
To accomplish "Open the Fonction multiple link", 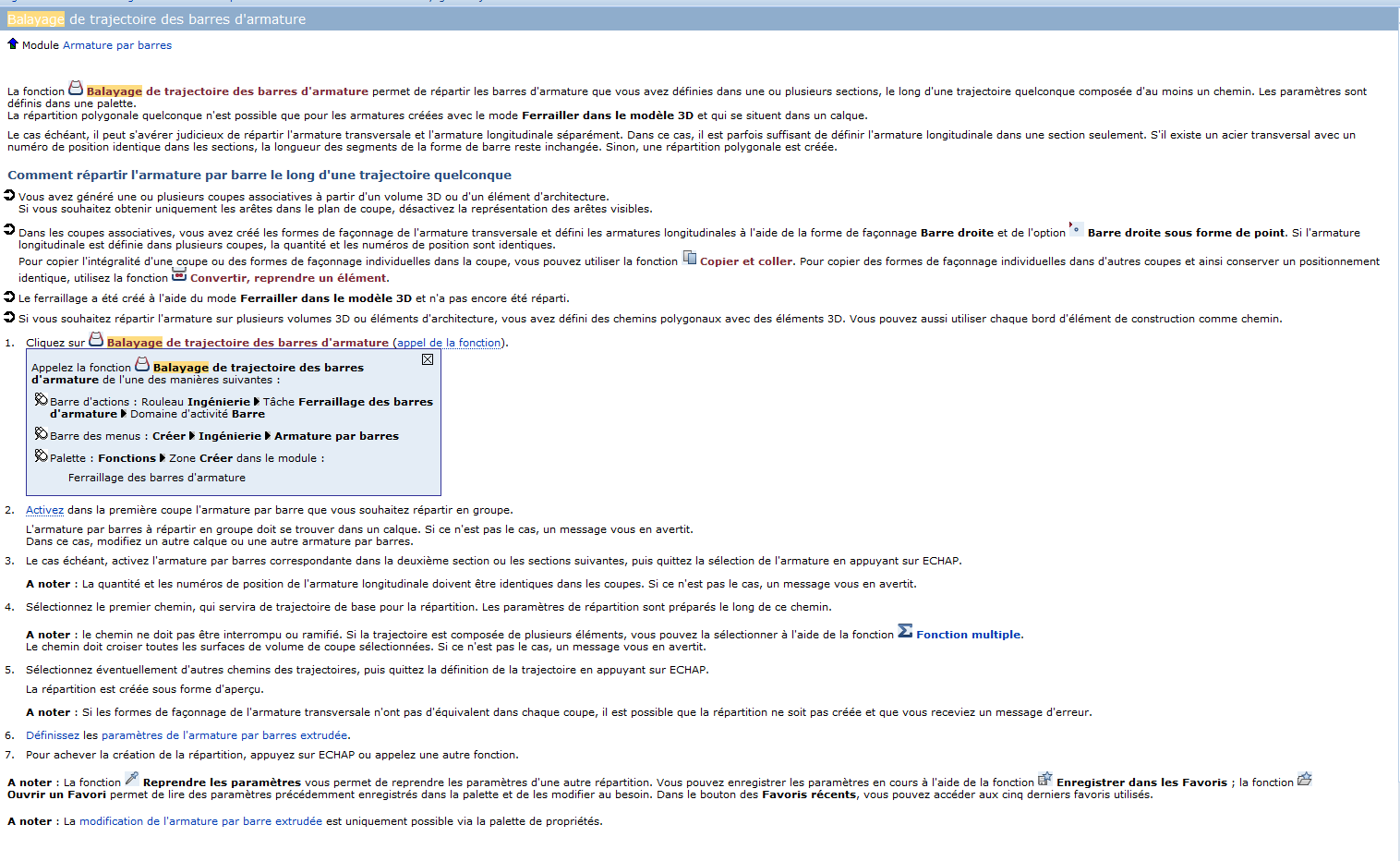I will click(969, 635).
